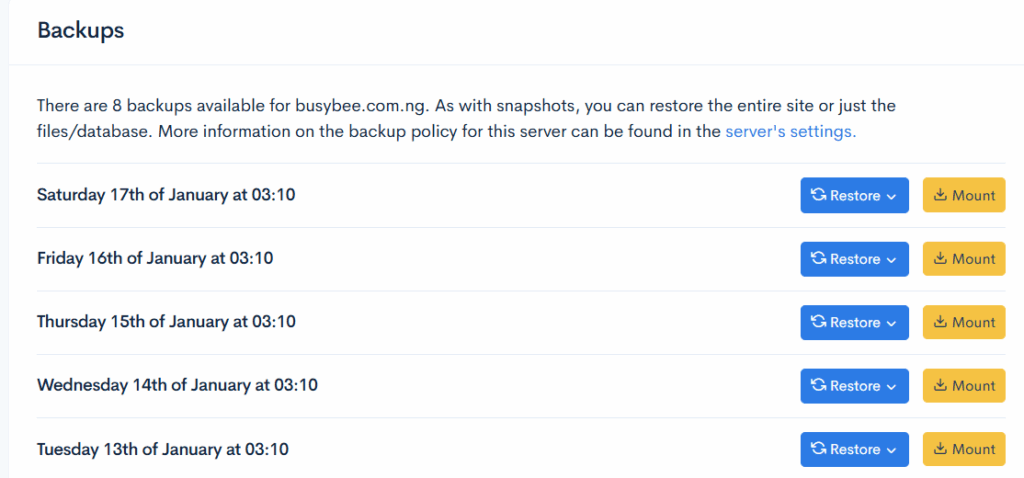
Task: Expand Restore dropdown arrow for Tuesday 13th January
Action: 890,451
